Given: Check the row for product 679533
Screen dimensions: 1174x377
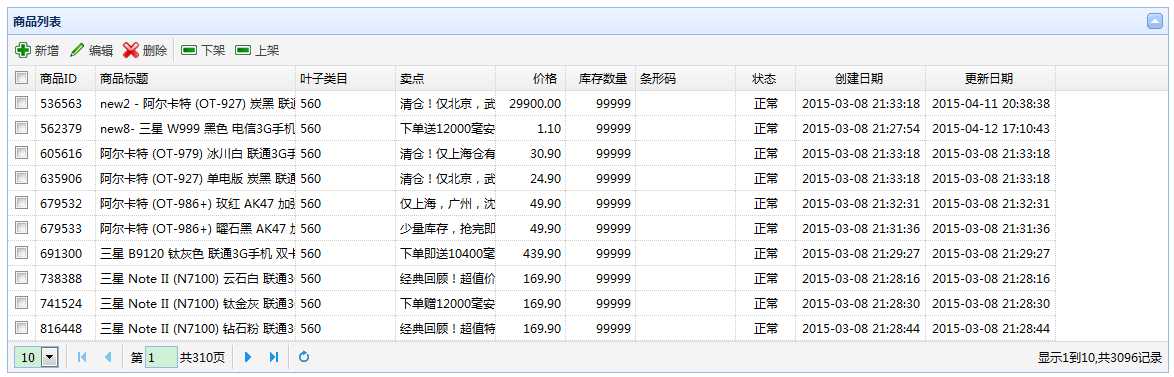Looking at the screenshot, I should [22, 227].
